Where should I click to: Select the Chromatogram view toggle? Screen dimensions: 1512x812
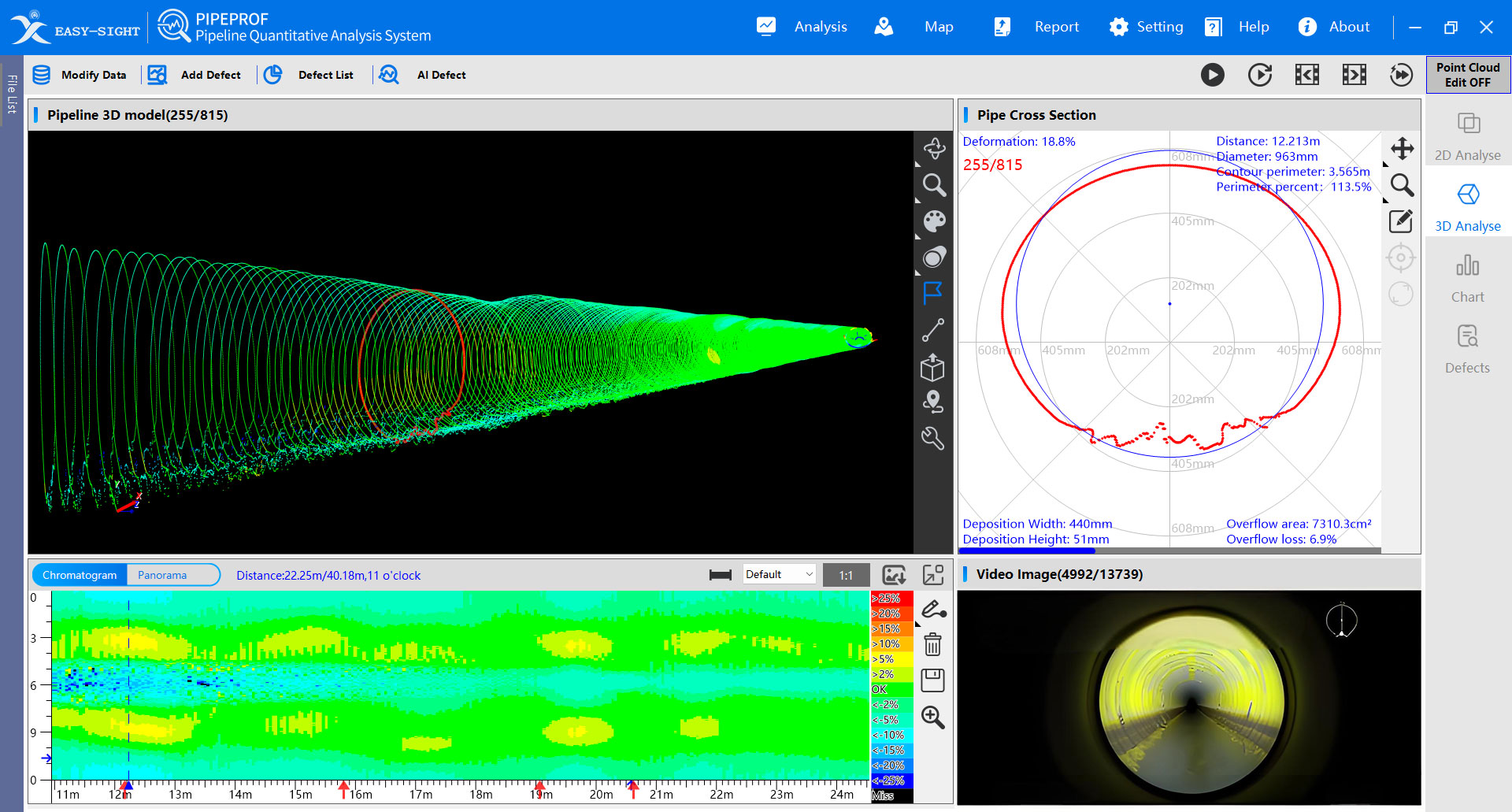pos(80,575)
